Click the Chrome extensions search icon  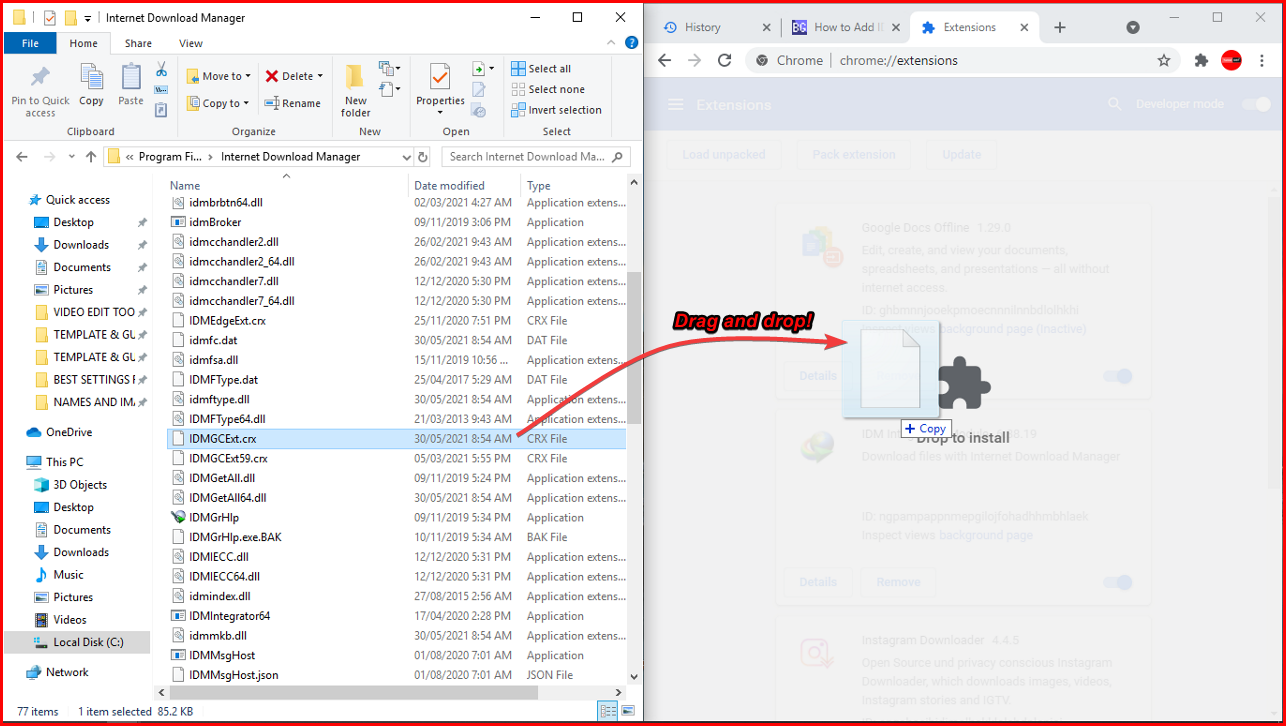click(1115, 104)
